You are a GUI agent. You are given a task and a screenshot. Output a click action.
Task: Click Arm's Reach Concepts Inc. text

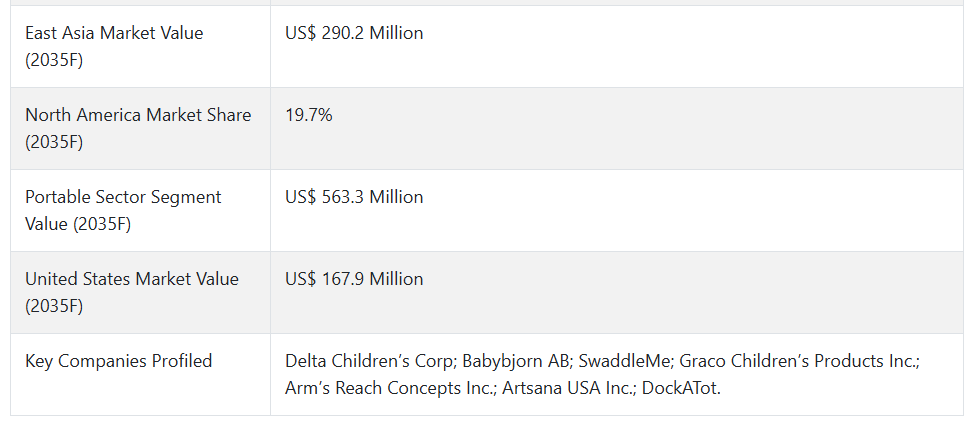pos(391,388)
